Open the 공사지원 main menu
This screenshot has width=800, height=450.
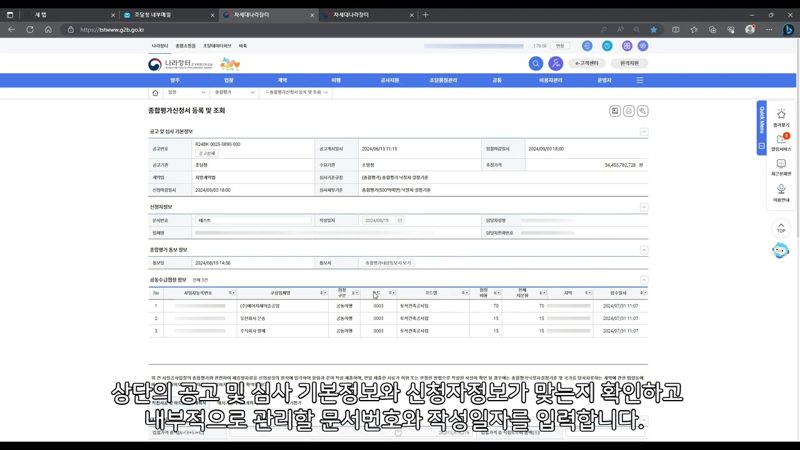[390, 80]
